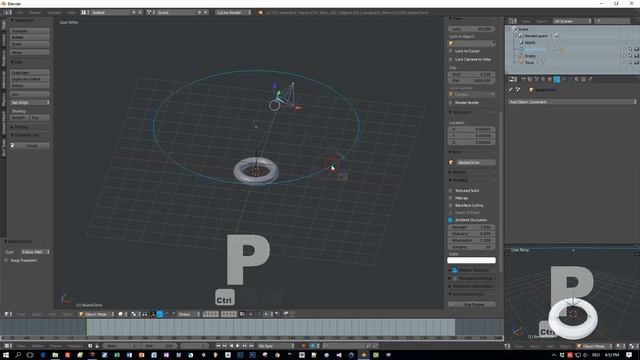Open the parent Type dropdown showing Follow Path
The width and height of the screenshot is (640, 360).
coord(35,252)
